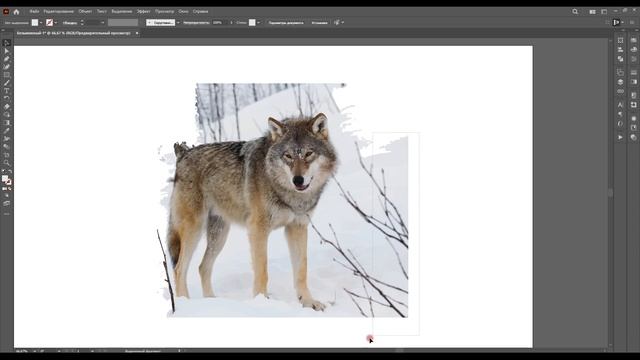This screenshot has width=640, height=360.
Task: Select the Direct Selection tool
Action: click(7, 51)
